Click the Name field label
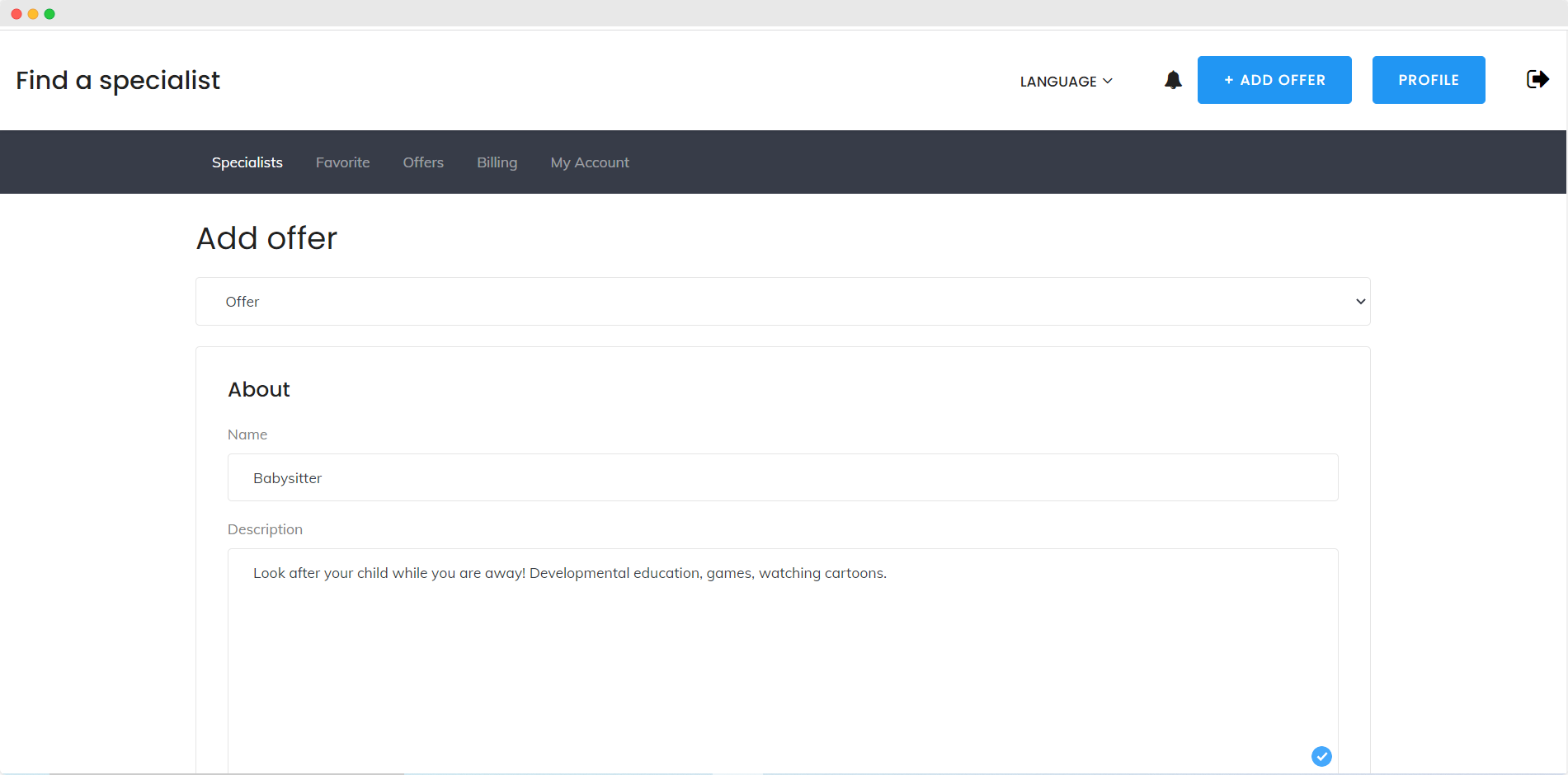The image size is (1568, 775). (x=247, y=434)
